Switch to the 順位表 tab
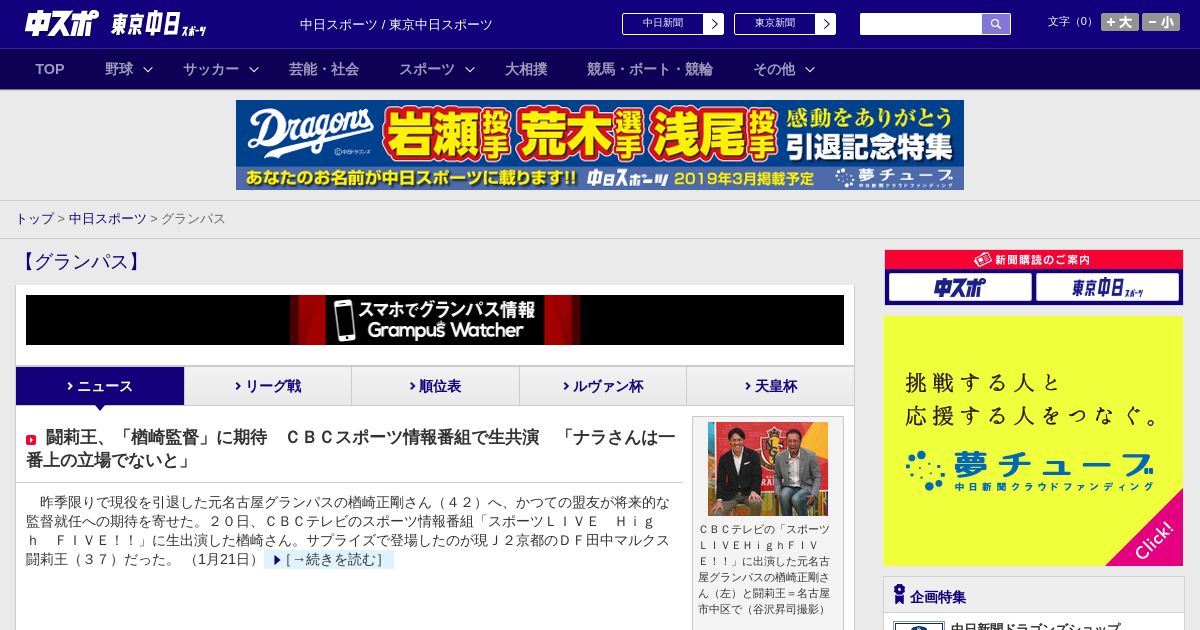 click(435, 386)
